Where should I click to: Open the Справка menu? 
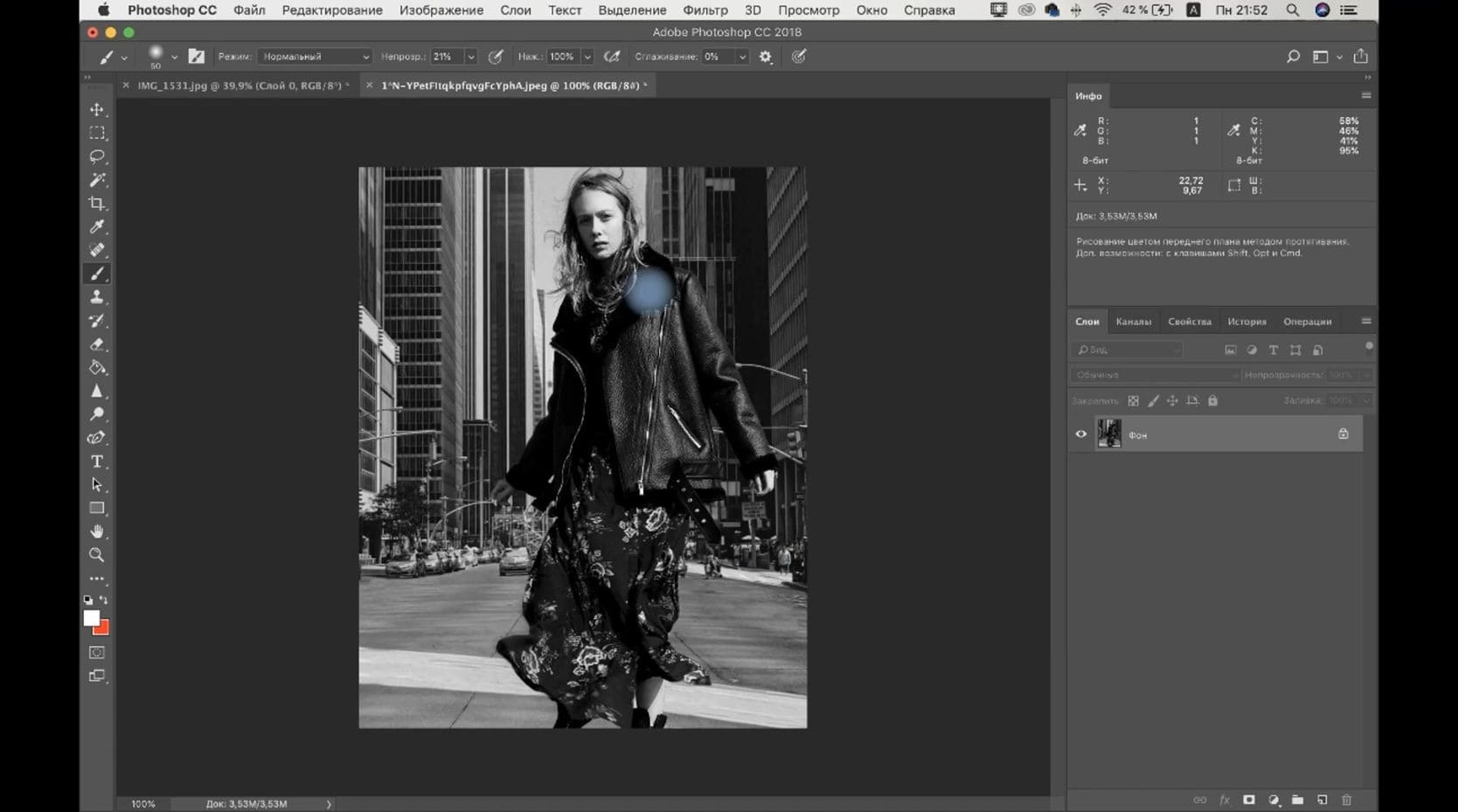[x=929, y=10]
